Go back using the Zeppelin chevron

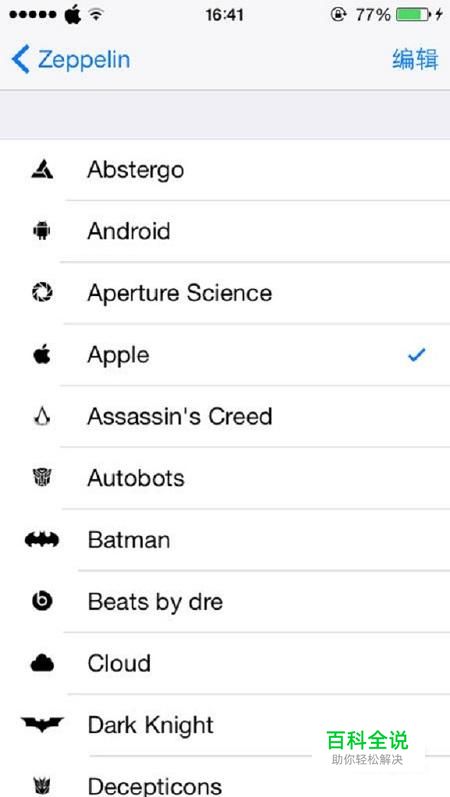[71, 59]
